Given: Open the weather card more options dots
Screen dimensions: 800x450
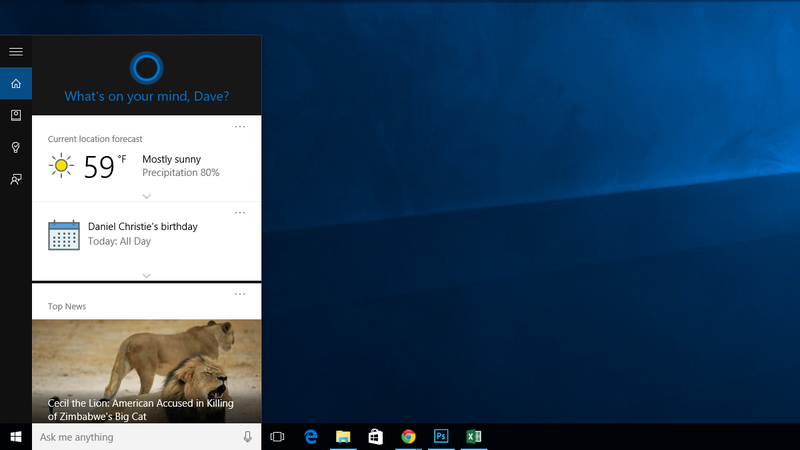Looking at the screenshot, I should point(240,127).
